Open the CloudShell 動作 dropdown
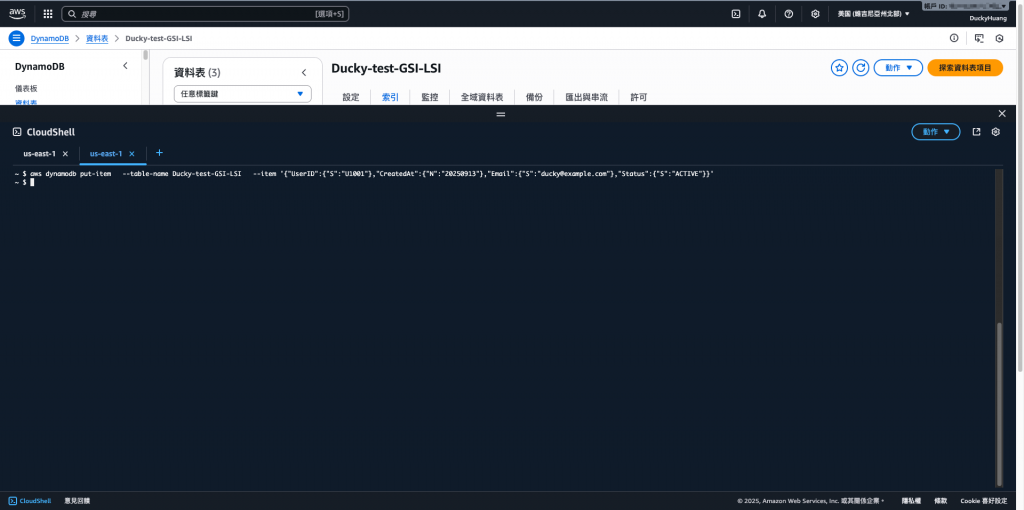 [x=936, y=132]
